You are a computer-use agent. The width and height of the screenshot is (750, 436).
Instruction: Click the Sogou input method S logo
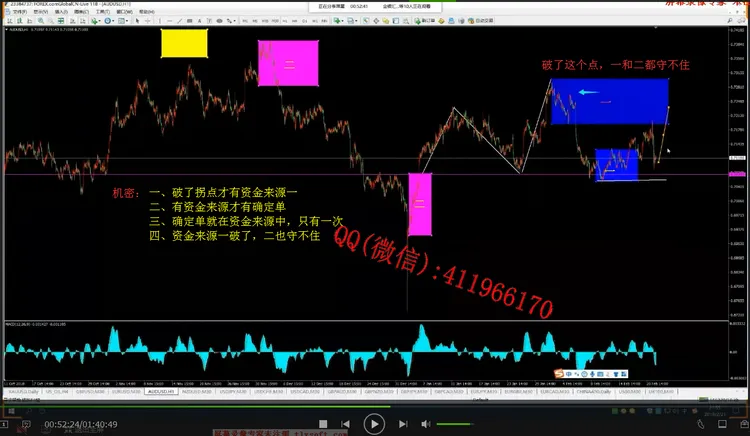(559, 373)
